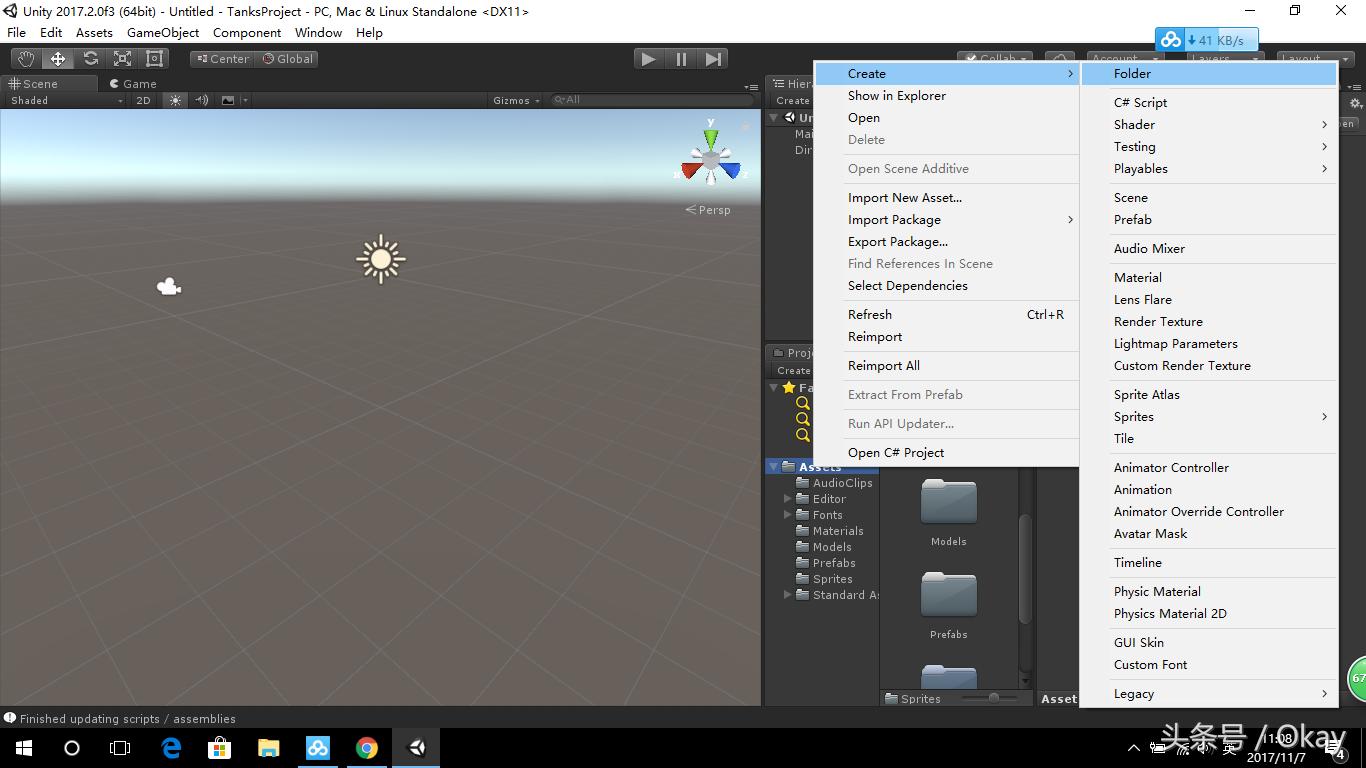
Task: Select the Hand pan tool
Action: pyautogui.click(x=25, y=58)
